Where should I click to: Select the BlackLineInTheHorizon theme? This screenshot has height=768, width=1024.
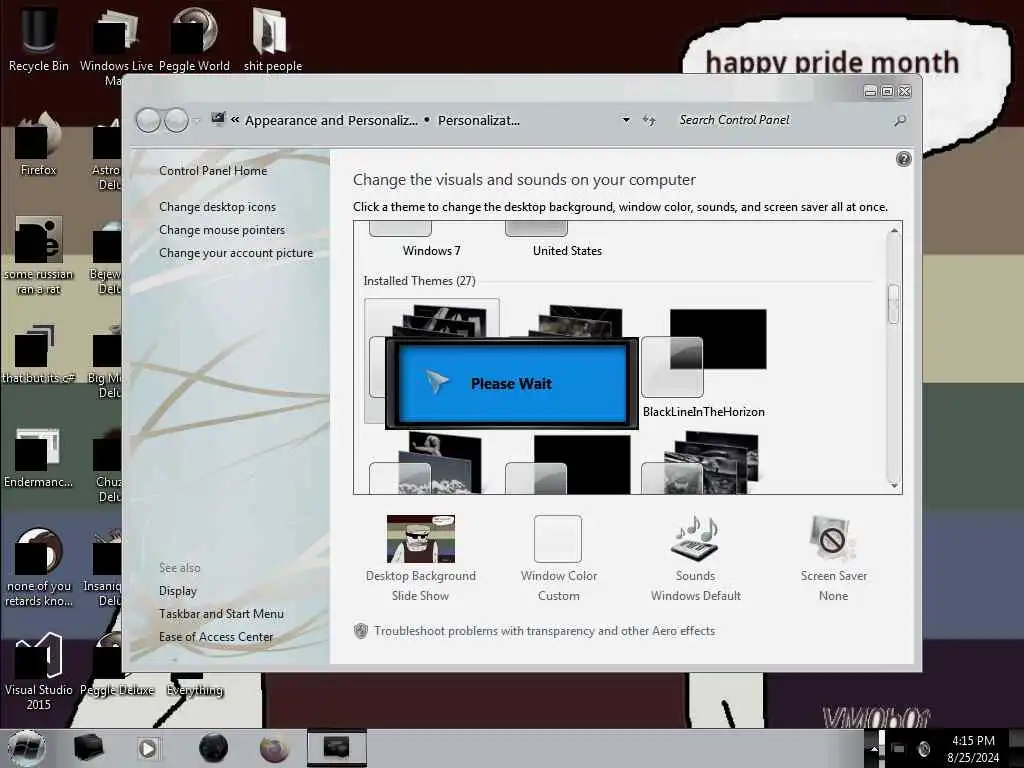coord(704,363)
